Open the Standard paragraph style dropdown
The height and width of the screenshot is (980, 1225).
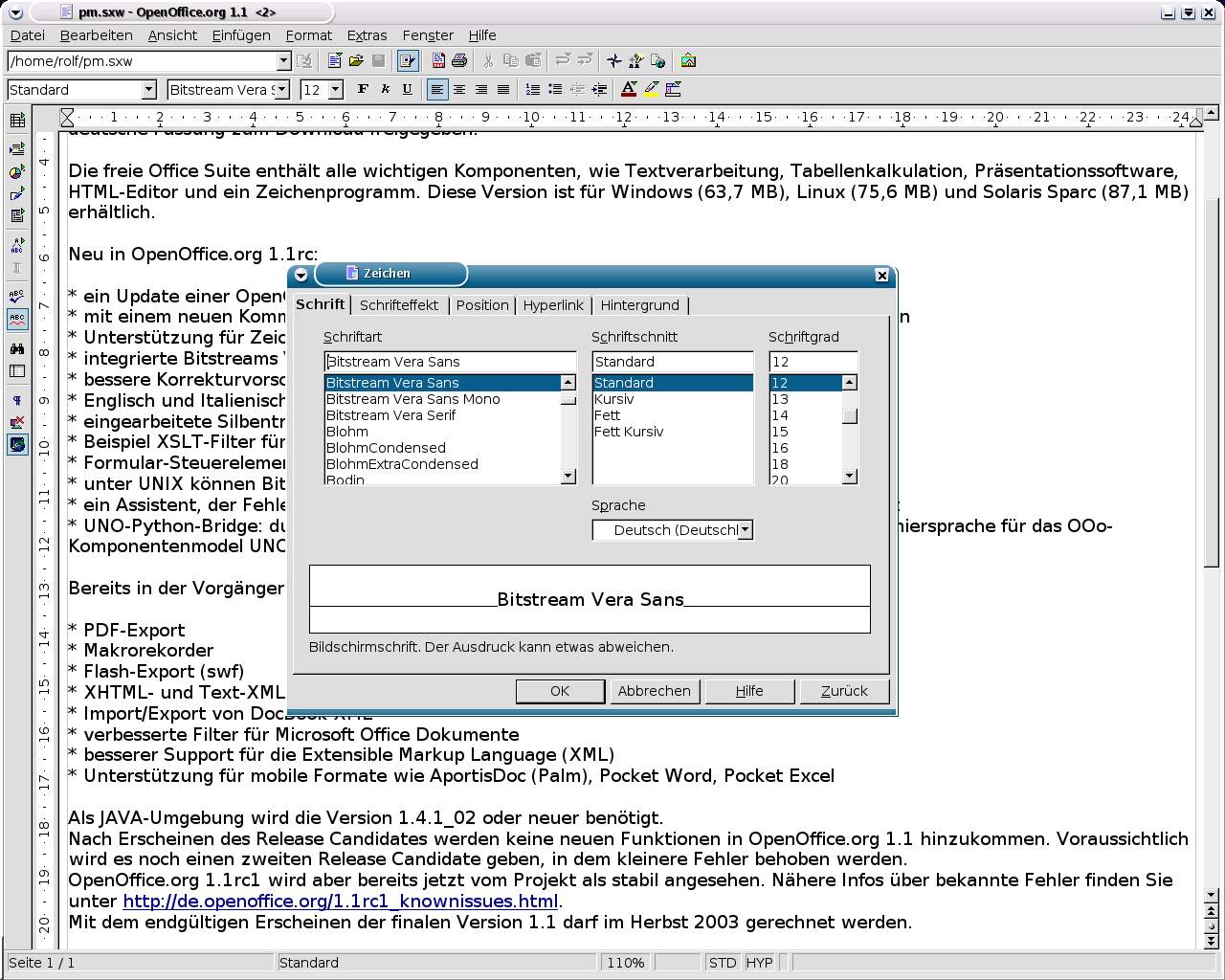[x=148, y=90]
